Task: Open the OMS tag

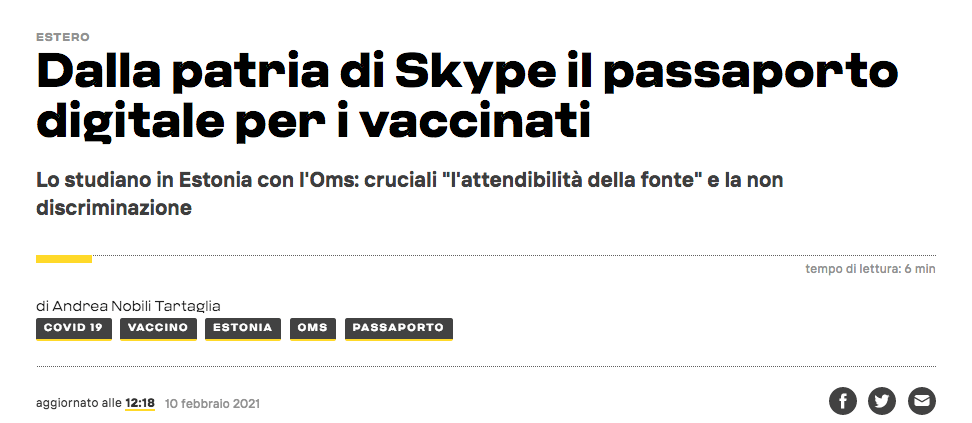Action: (x=312, y=328)
